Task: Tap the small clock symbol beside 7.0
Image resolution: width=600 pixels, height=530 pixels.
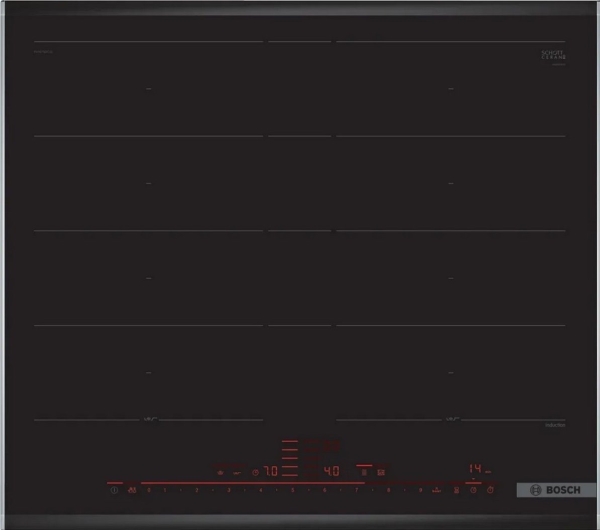Action: point(256,473)
